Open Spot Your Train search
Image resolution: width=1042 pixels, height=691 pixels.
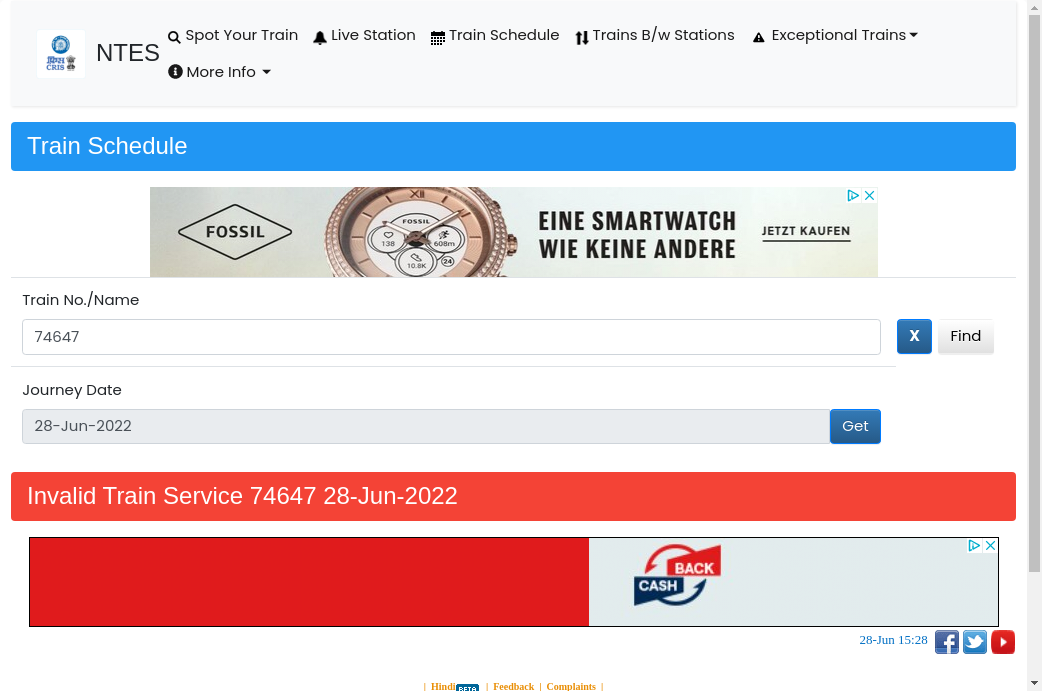233,35
